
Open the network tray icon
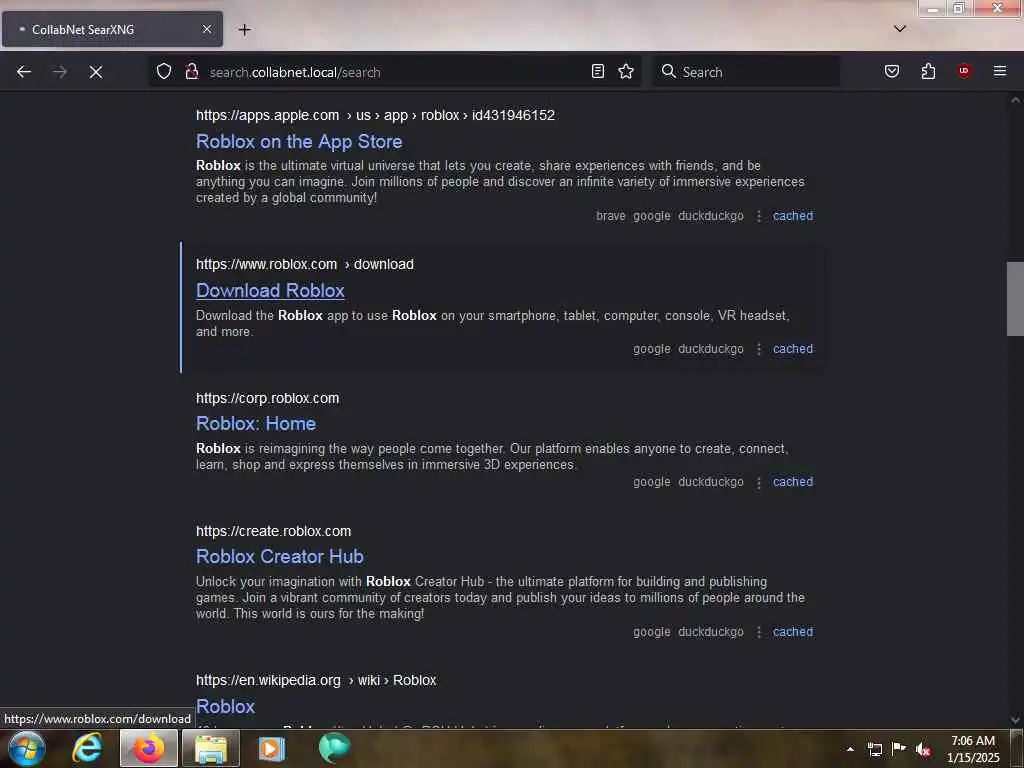click(874, 749)
